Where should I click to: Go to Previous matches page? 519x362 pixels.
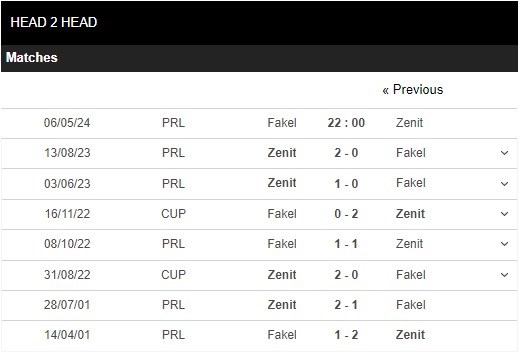coord(413,90)
